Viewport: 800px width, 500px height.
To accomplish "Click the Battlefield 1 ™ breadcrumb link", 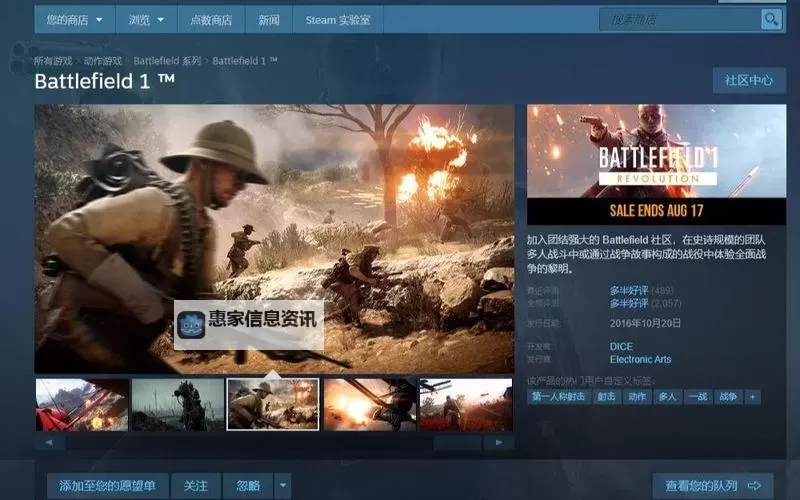I will tap(245, 61).
